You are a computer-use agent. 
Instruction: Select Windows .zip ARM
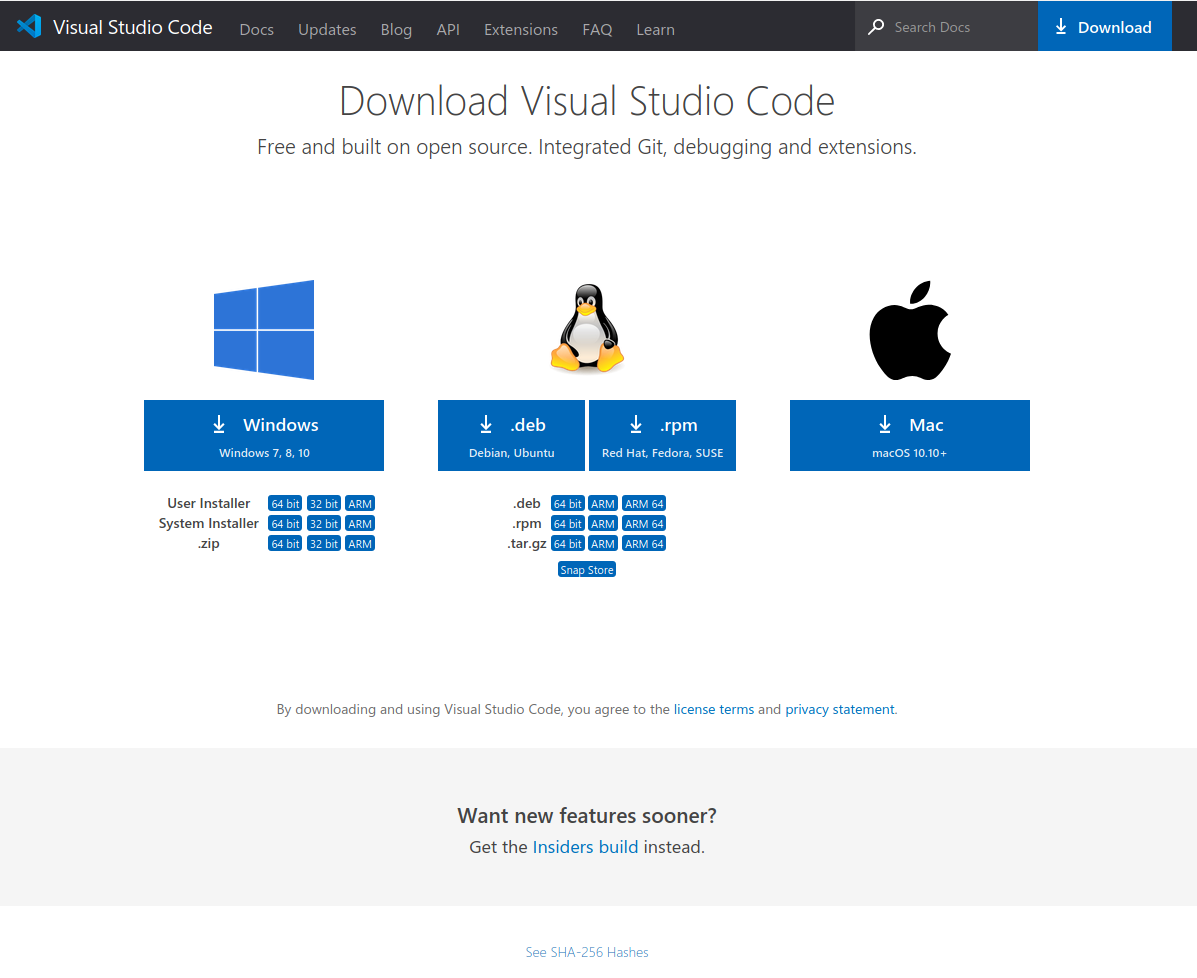click(x=360, y=544)
